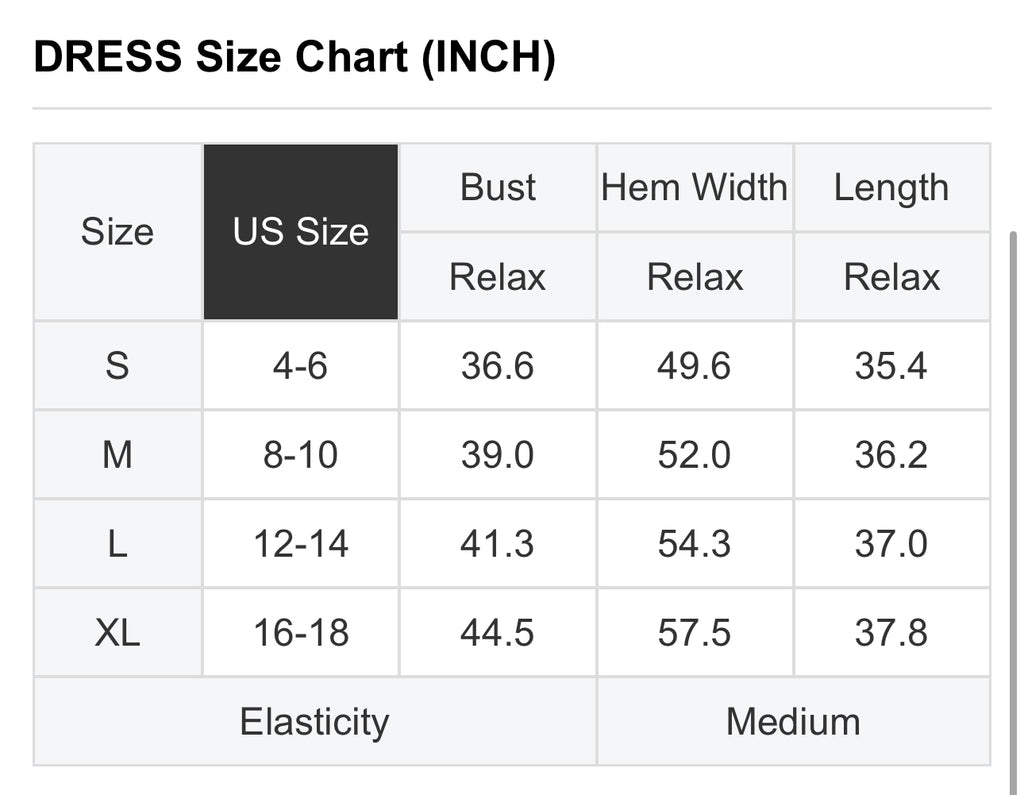Select the XL size row label
The image size is (1024, 795).
pos(118,632)
